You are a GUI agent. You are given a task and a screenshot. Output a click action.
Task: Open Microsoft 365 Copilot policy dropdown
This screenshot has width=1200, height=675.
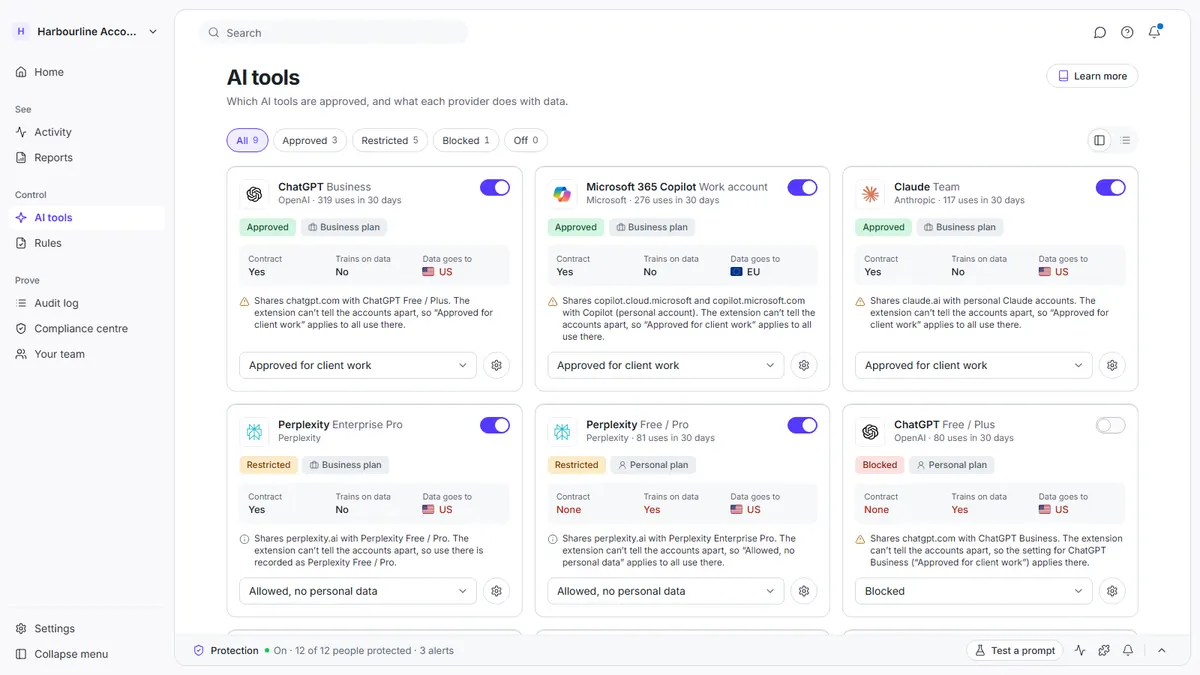tap(666, 365)
